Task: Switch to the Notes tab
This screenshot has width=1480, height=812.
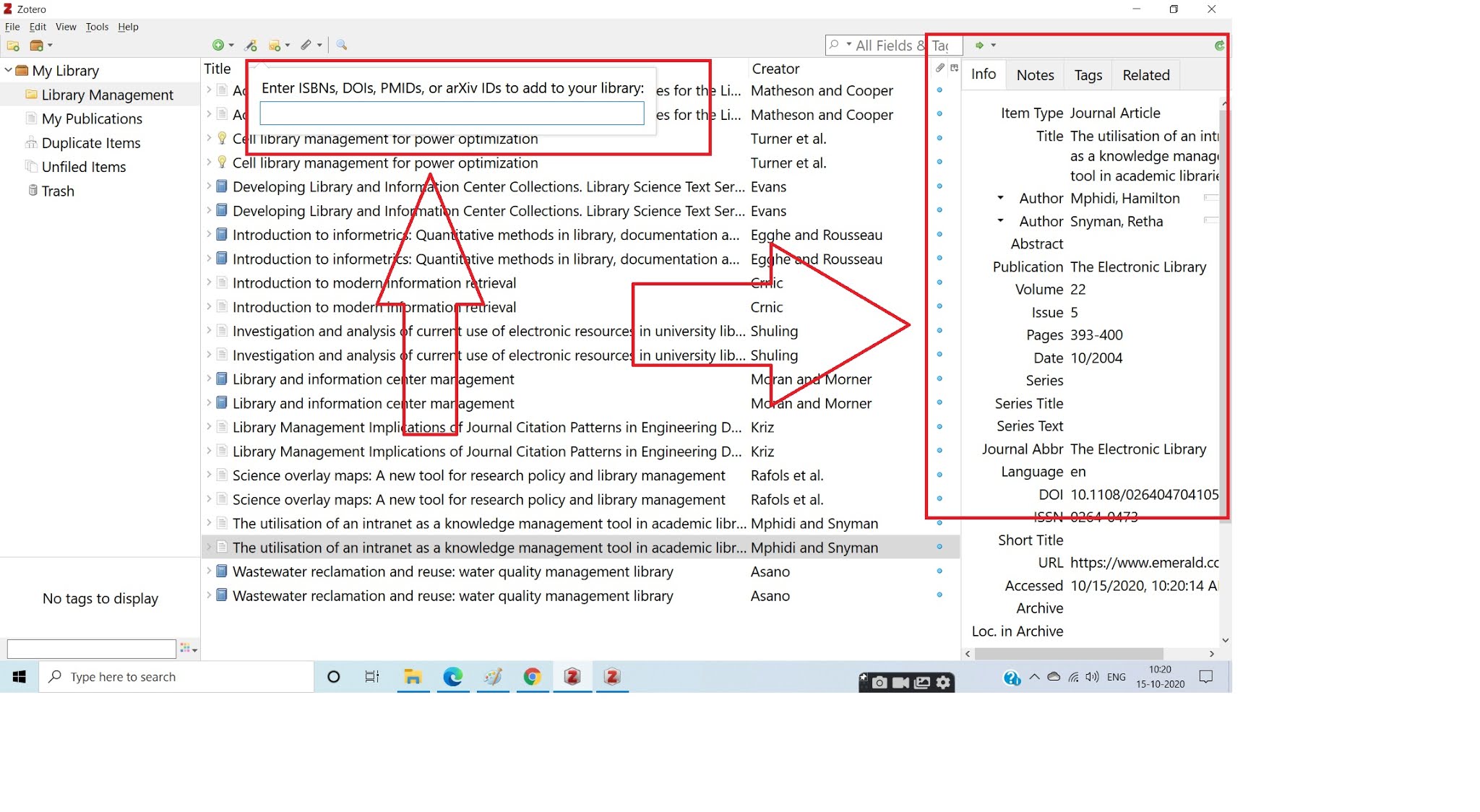Action: click(x=1035, y=75)
